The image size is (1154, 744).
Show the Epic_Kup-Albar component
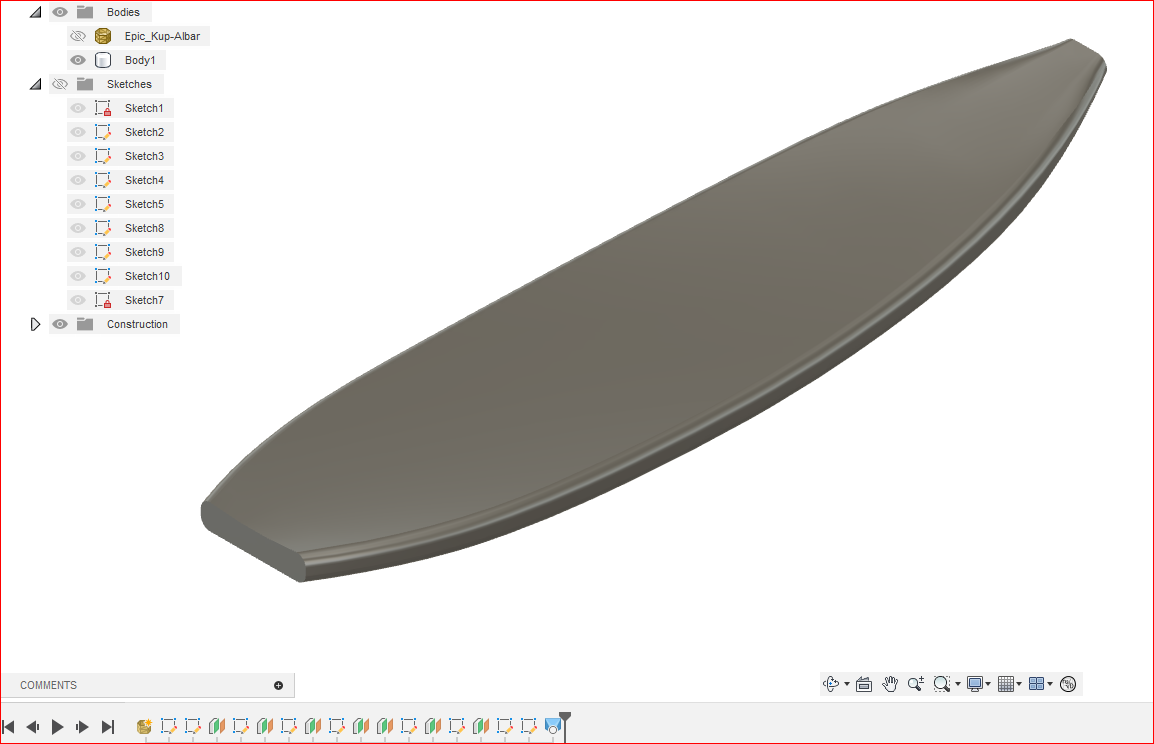pyautogui.click(x=77, y=35)
